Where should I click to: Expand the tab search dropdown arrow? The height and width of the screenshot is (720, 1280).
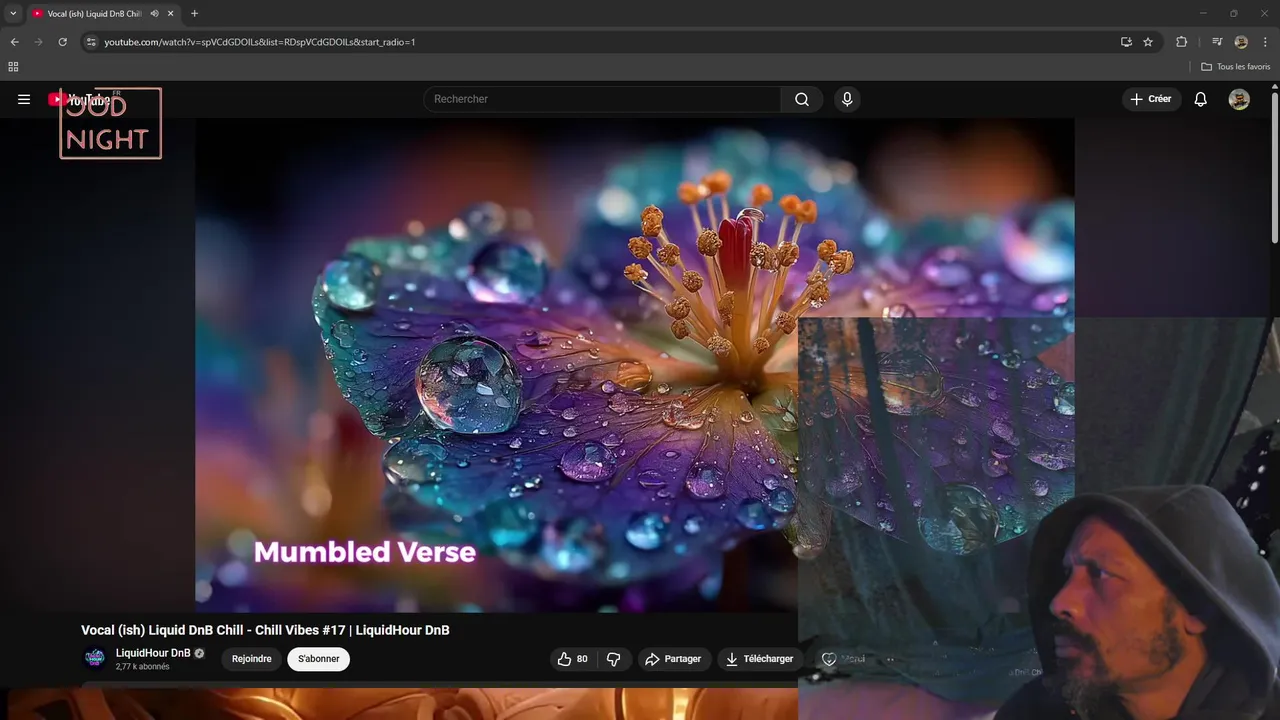click(13, 14)
